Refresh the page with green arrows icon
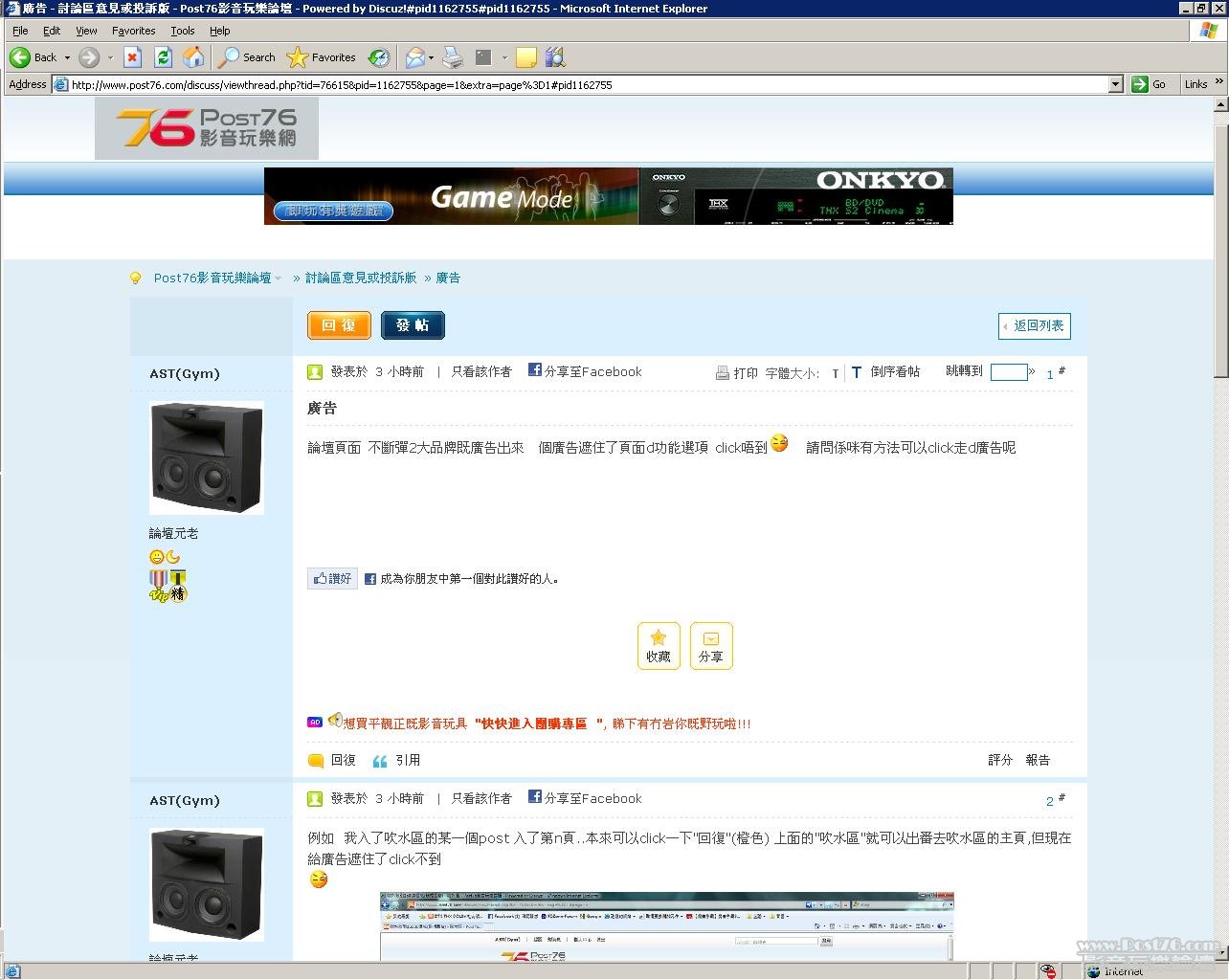Screen dimensions: 1229x980 (163, 57)
